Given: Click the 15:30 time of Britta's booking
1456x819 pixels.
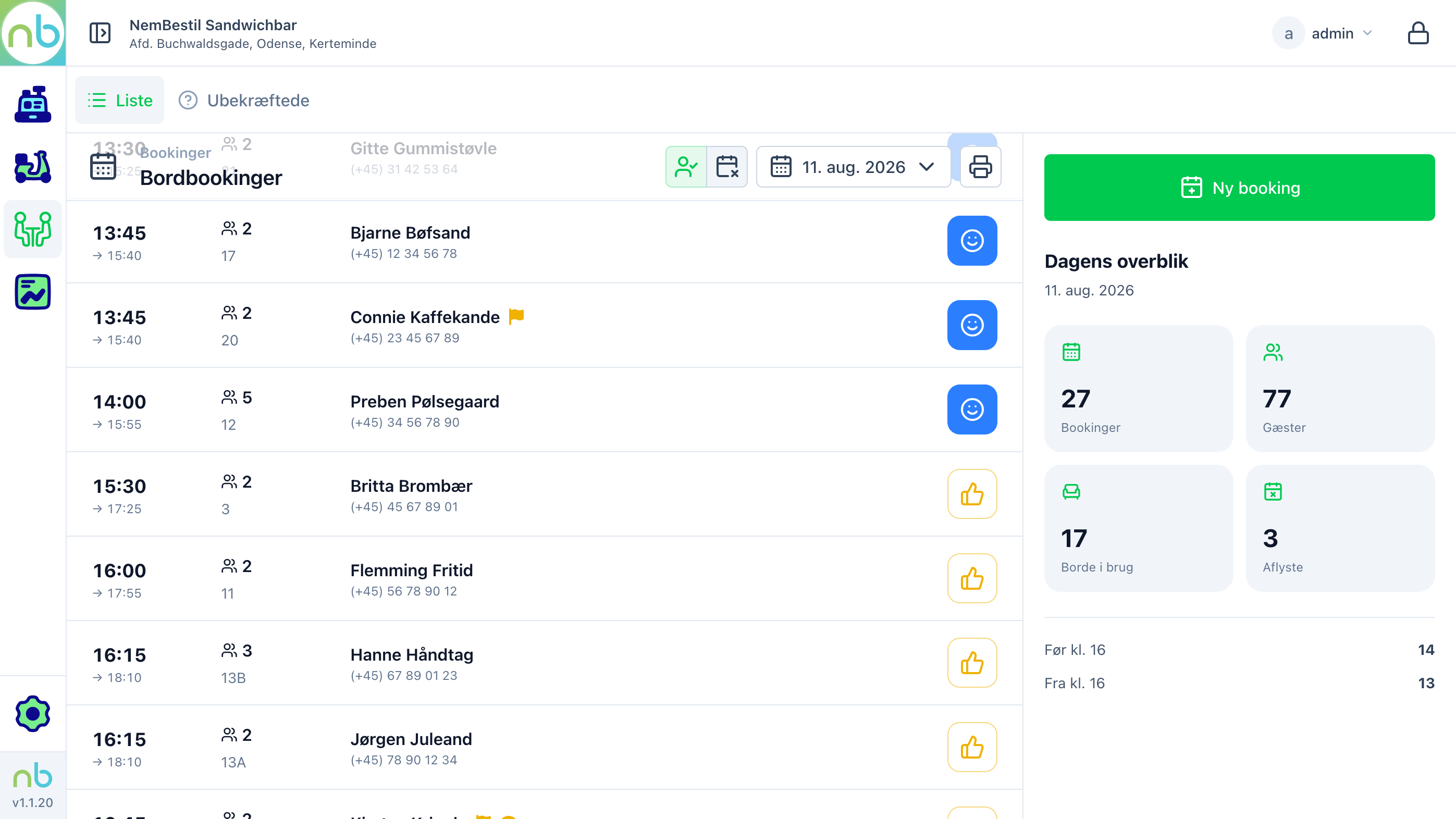Looking at the screenshot, I should pos(120,486).
